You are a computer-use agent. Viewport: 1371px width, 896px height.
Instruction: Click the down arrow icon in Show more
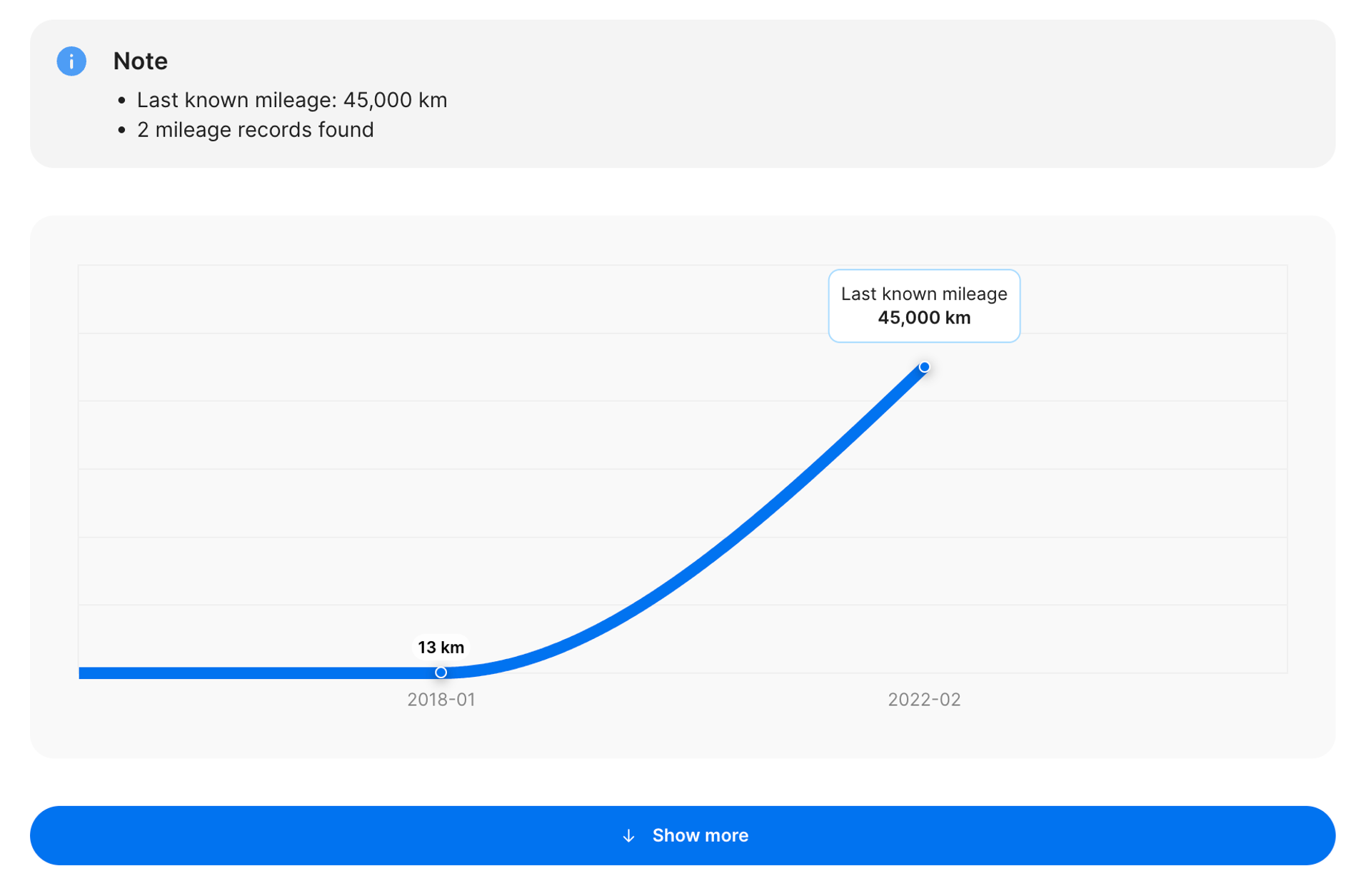628,836
